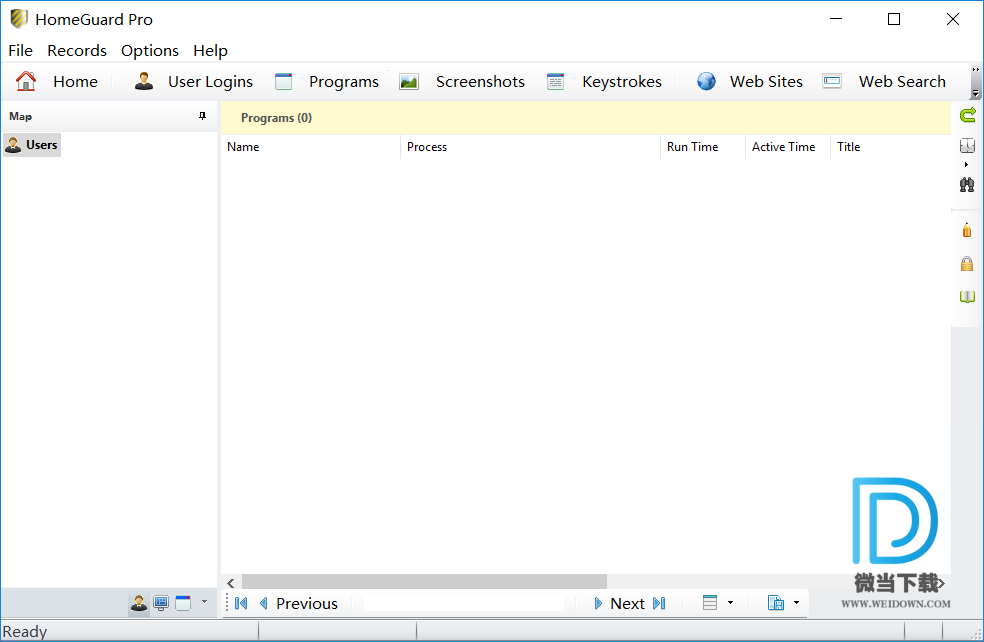Open the export dropdown arrow
984x642 pixels.
[x=796, y=603]
